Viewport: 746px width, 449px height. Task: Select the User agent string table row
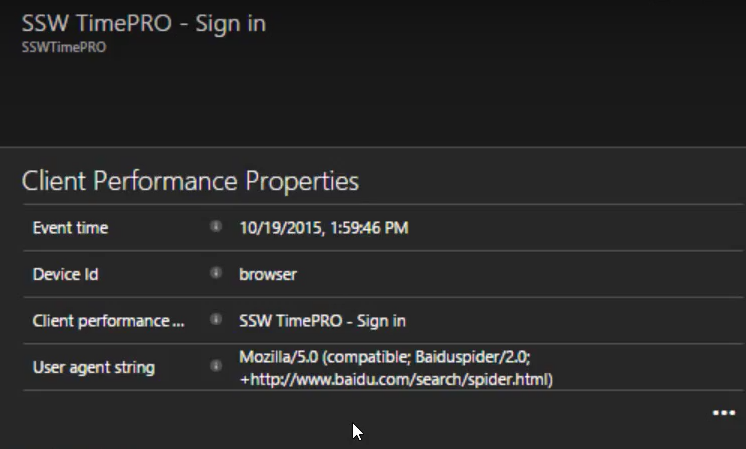click(x=383, y=368)
